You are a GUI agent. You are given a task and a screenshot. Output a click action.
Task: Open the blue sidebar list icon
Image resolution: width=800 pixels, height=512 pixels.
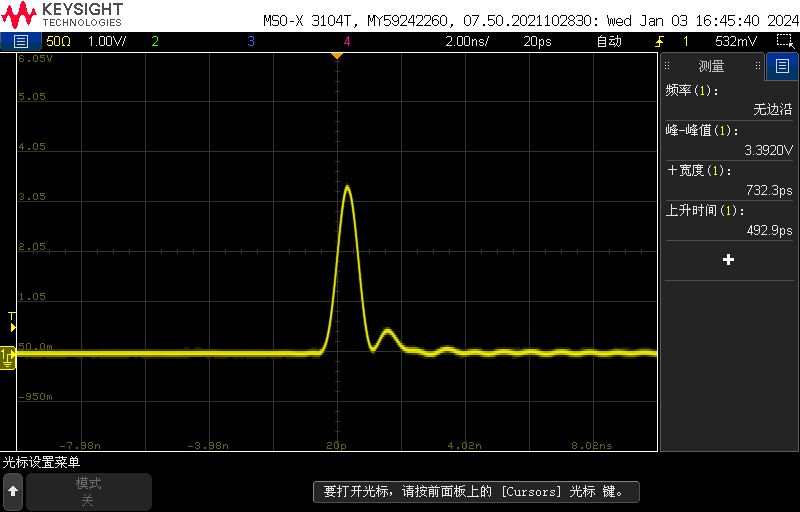(781, 67)
